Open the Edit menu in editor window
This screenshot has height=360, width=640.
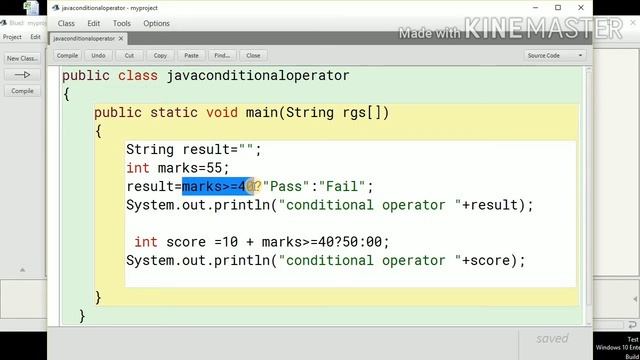93,23
